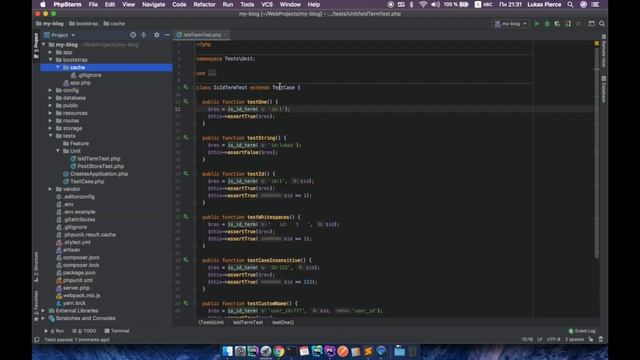Expand the config folder

point(51,90)
